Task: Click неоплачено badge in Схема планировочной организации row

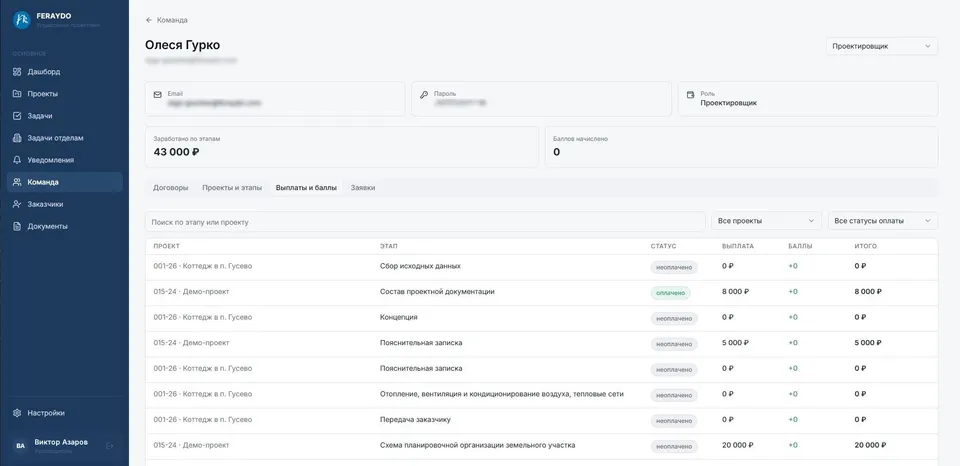Action: pos(674,446)
